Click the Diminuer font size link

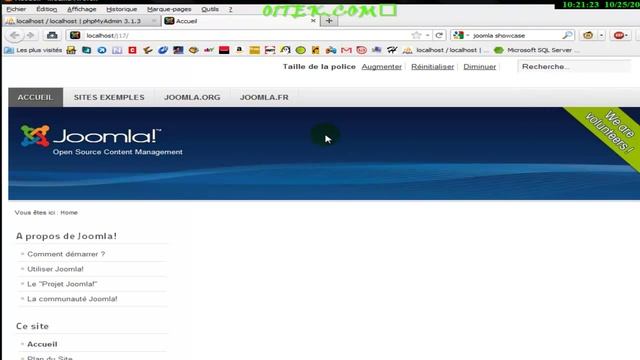point(480,67)
